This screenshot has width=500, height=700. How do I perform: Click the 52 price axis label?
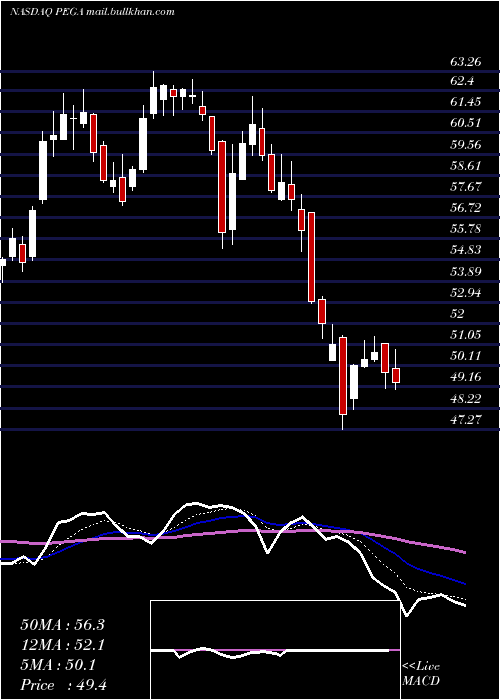[458, 314]
